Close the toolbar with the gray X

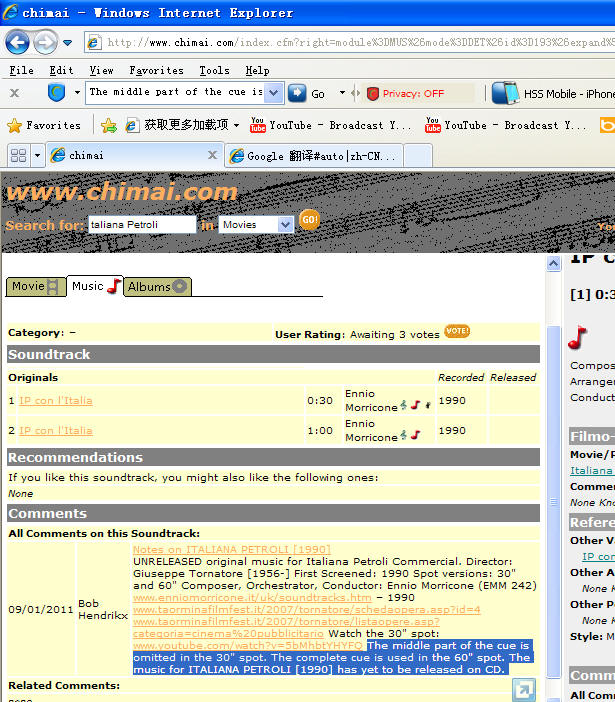pos(14,93)
